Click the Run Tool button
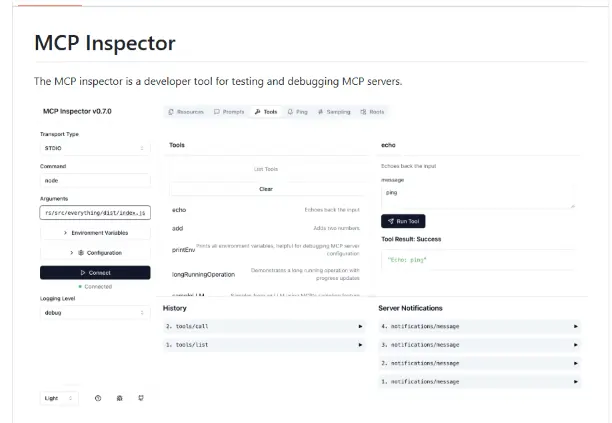Image resolution: width=612 pixels, height=423 pixels. (403, 221)
